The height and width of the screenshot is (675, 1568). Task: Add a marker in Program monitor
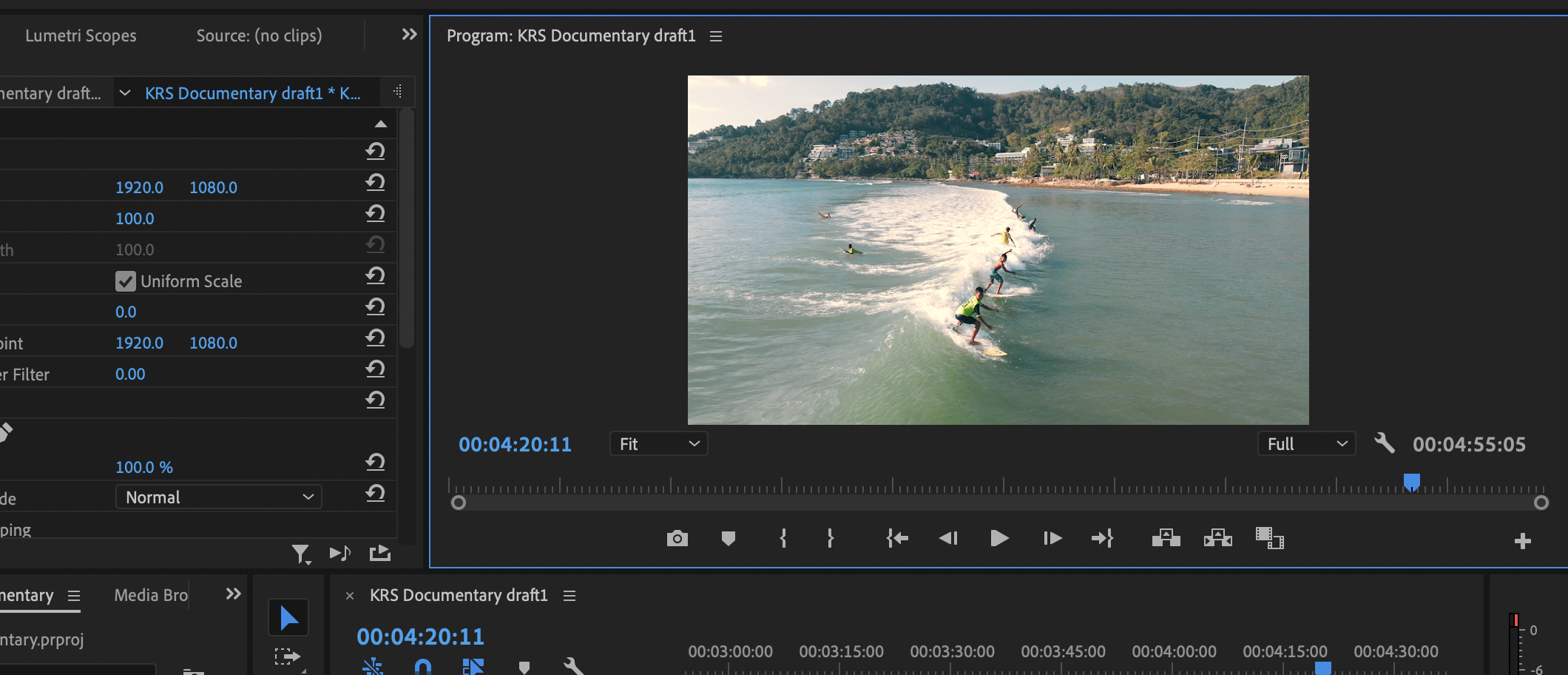tap(728, 538)
